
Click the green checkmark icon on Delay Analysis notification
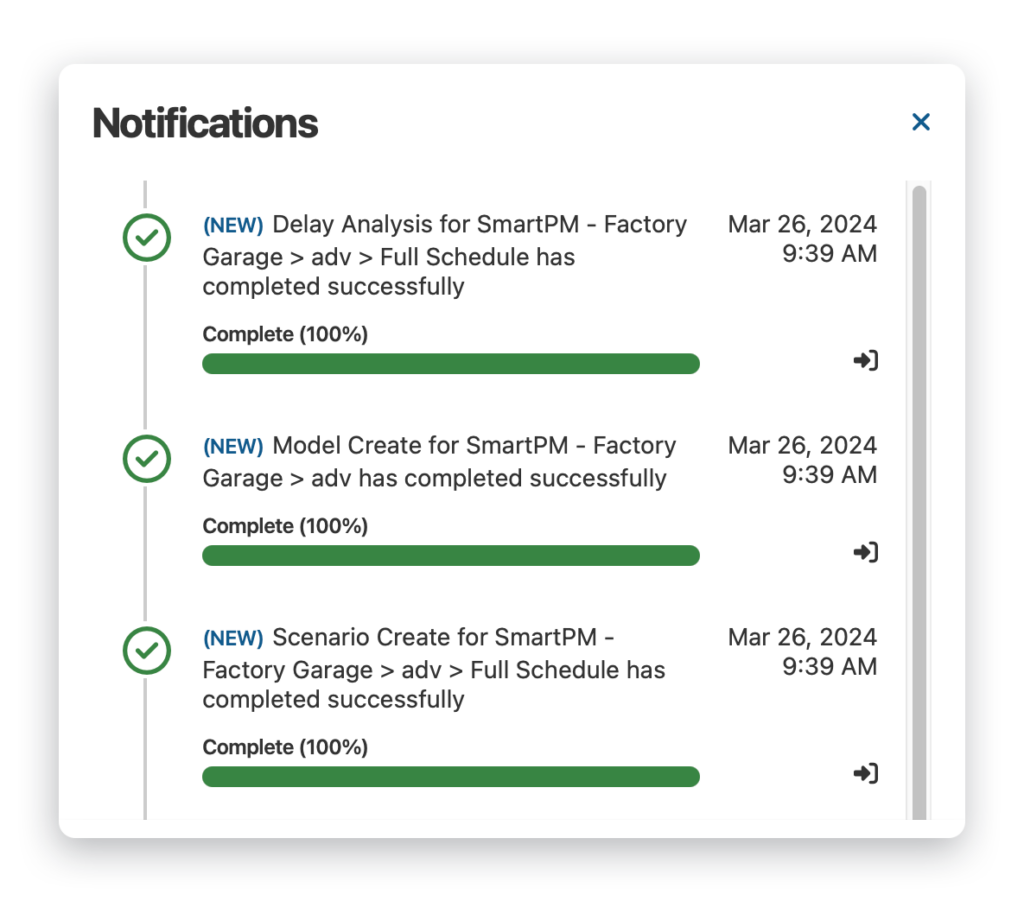tap(146, 238)
